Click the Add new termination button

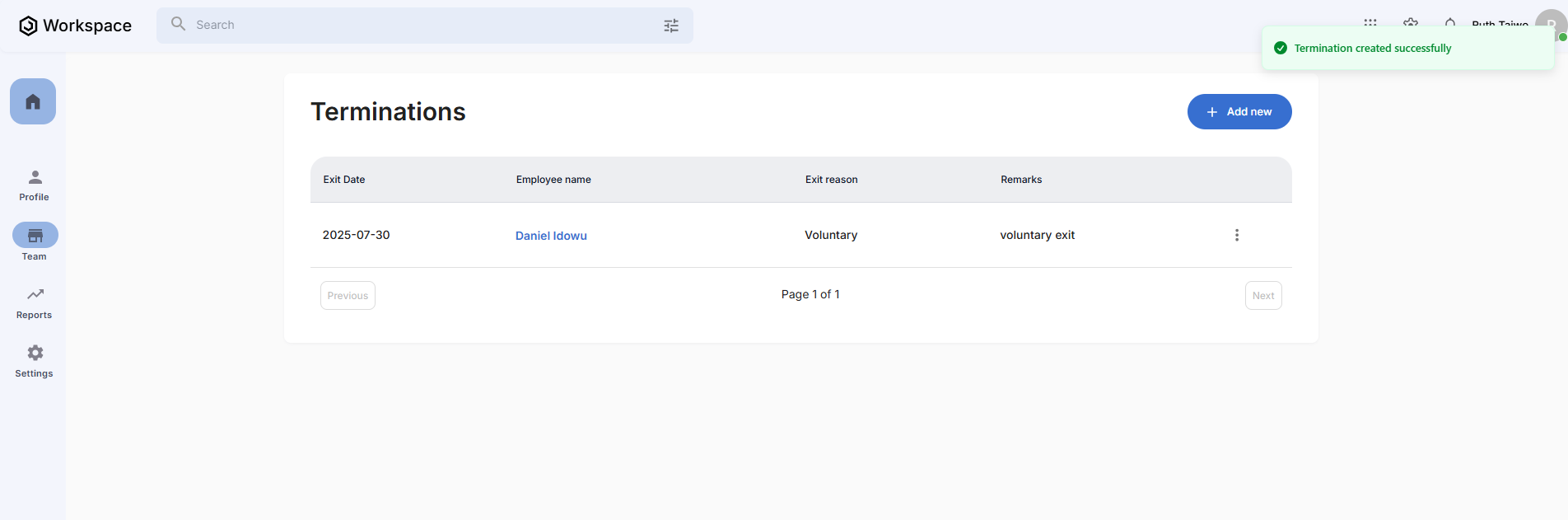click(x=1239, y=112)
